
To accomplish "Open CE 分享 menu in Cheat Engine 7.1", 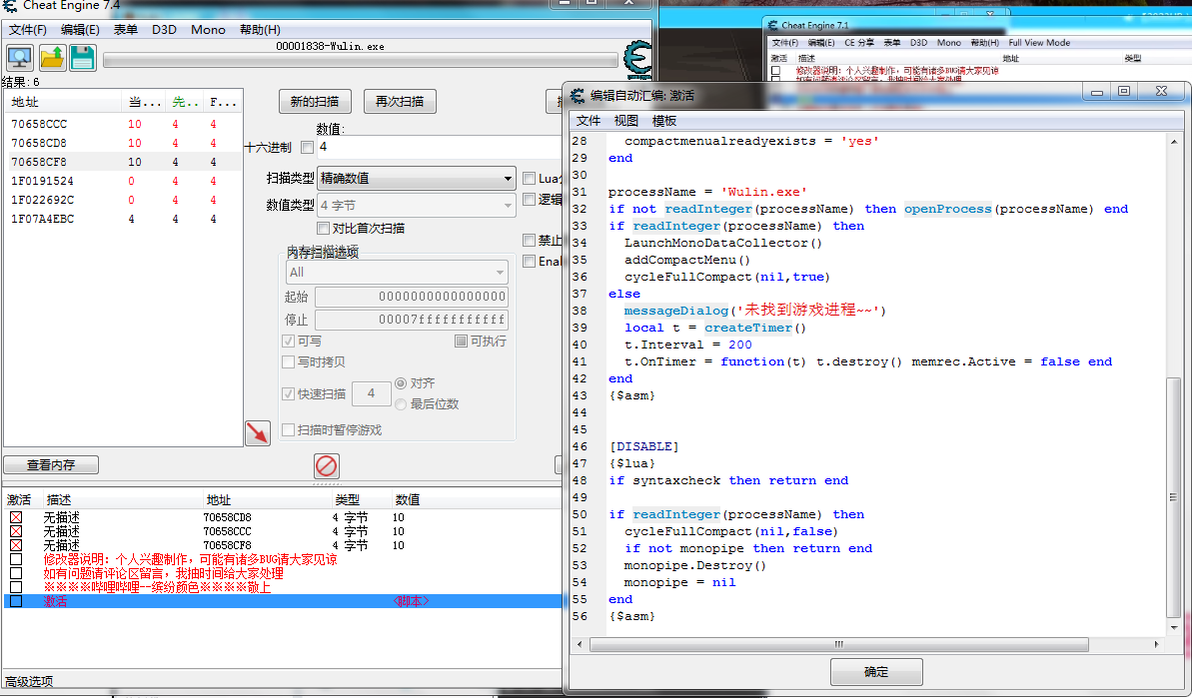I will click(x=859, y=43).
